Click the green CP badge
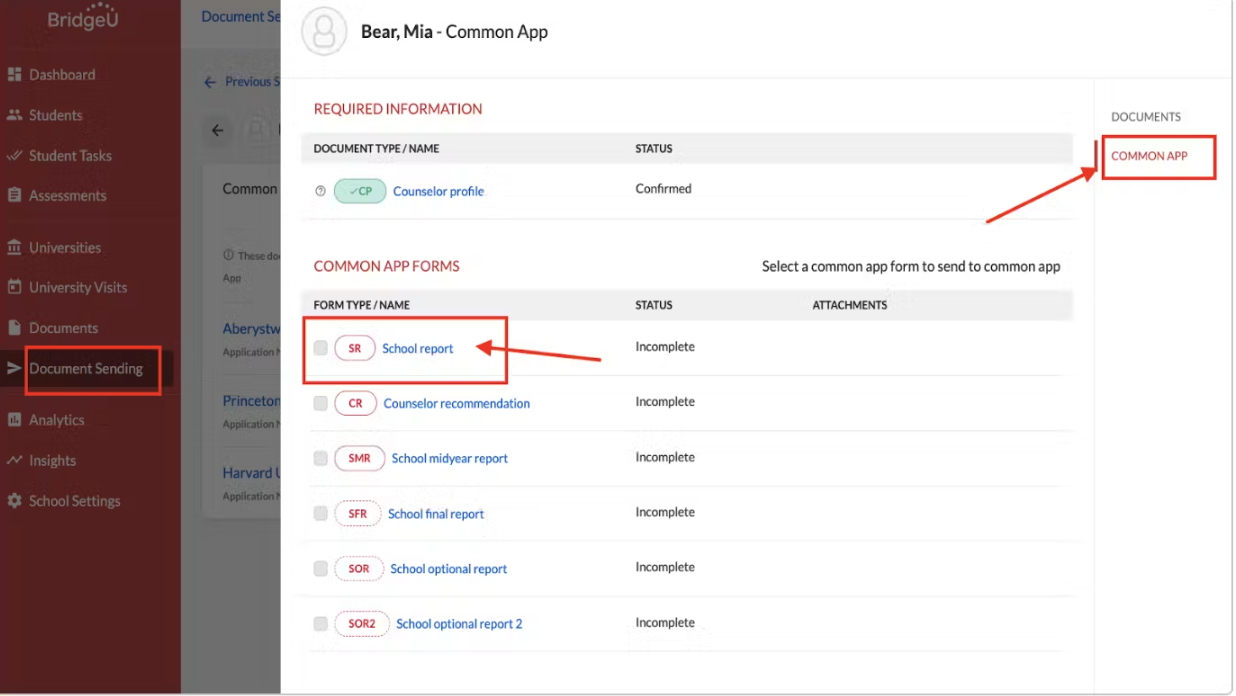1236x696 pixels. click(x=360, y=191)
